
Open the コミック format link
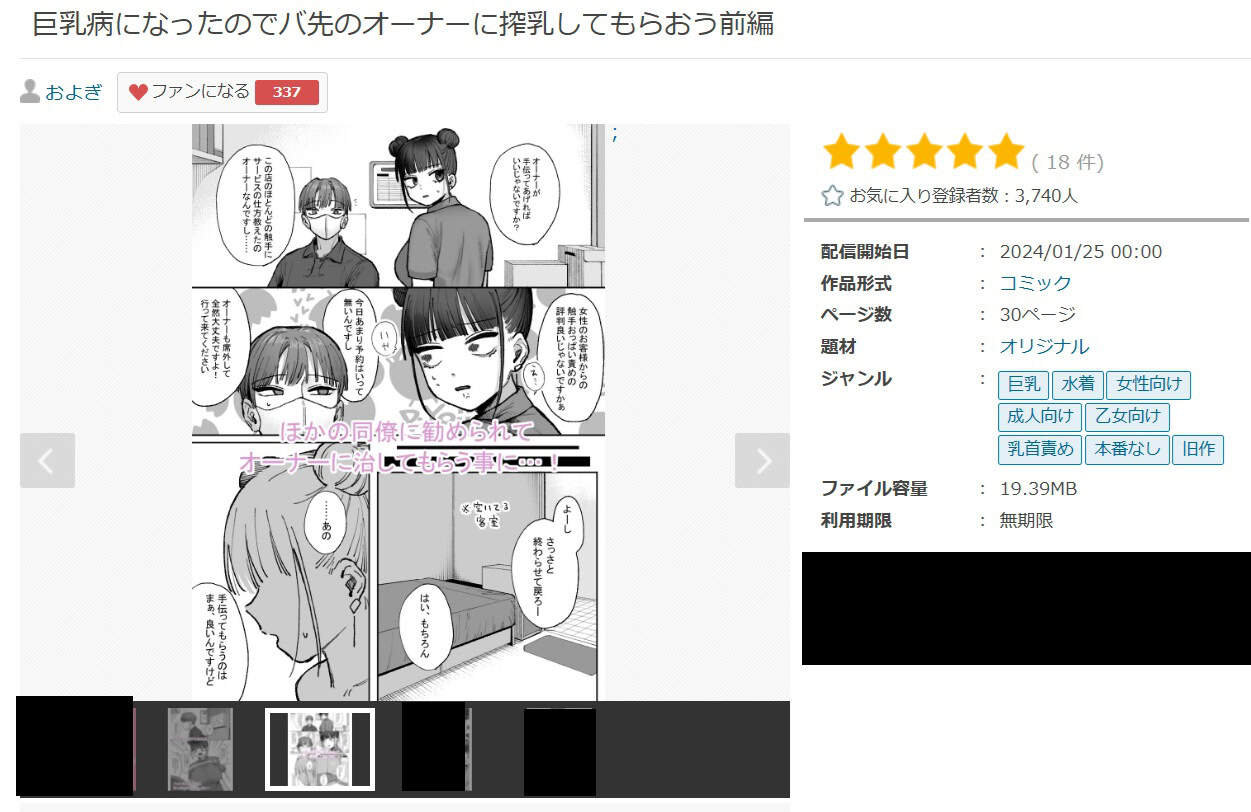1035,283
